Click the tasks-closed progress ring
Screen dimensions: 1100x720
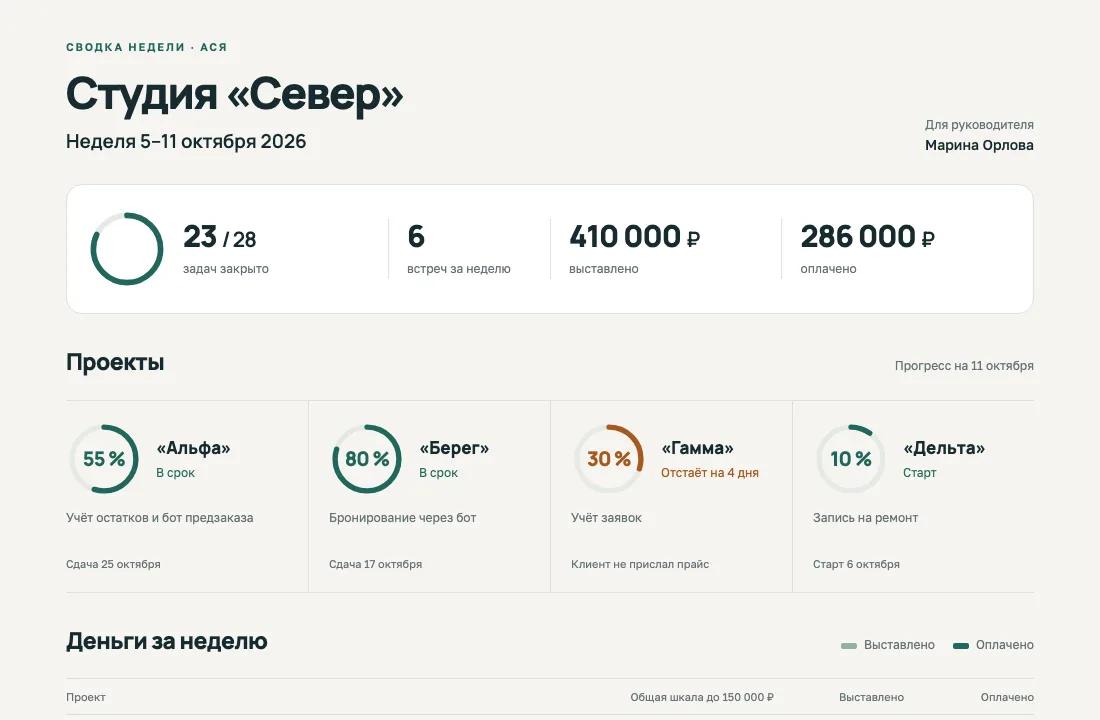(127, 249)
